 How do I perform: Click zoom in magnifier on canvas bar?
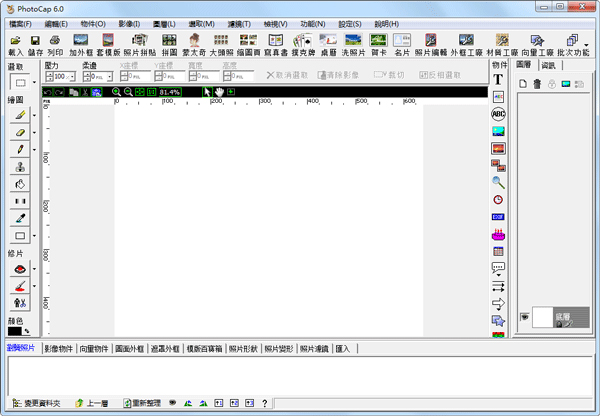click(x=116, y=92)
